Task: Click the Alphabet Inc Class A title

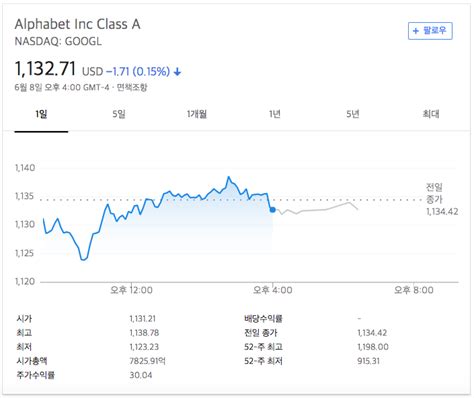Action: pyautogui.click(x=77, y=24)
